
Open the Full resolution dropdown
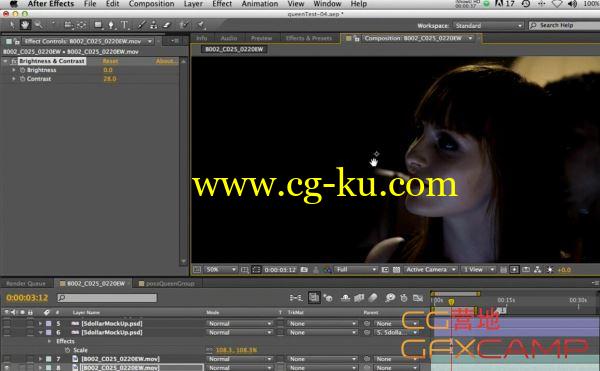pos(356,270)
